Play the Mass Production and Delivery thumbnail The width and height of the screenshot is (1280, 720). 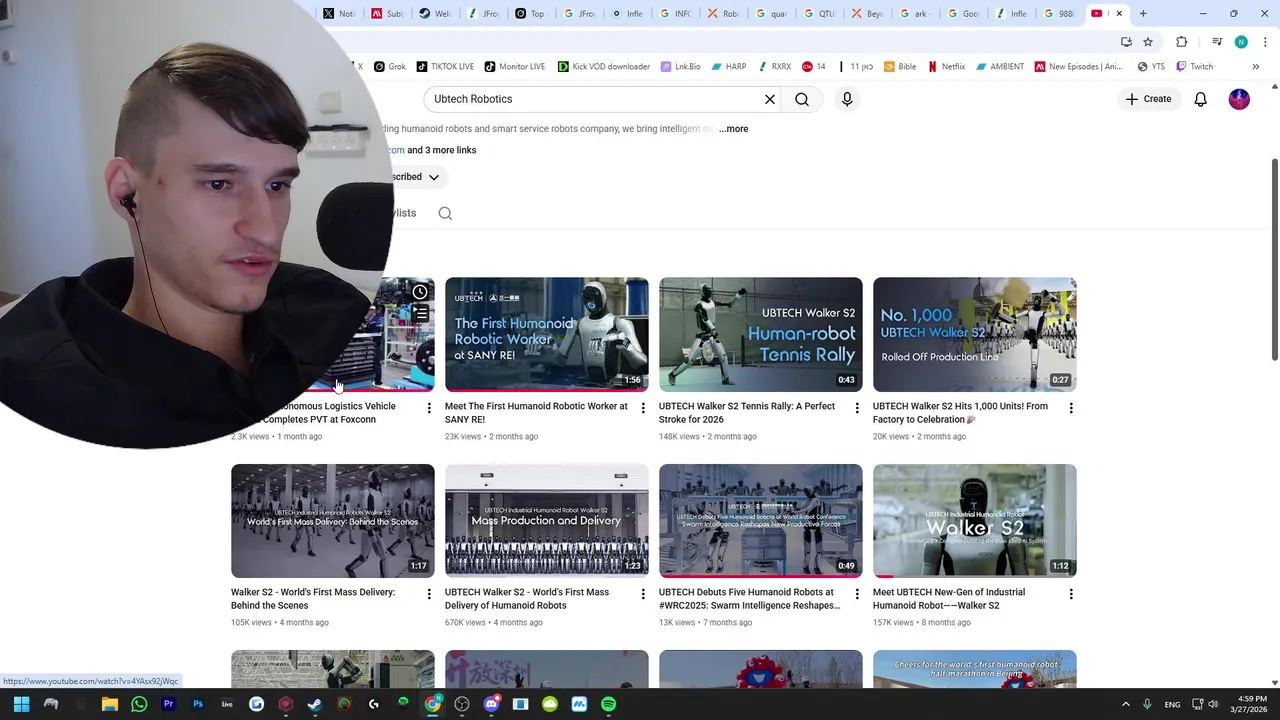pos(546,520)
